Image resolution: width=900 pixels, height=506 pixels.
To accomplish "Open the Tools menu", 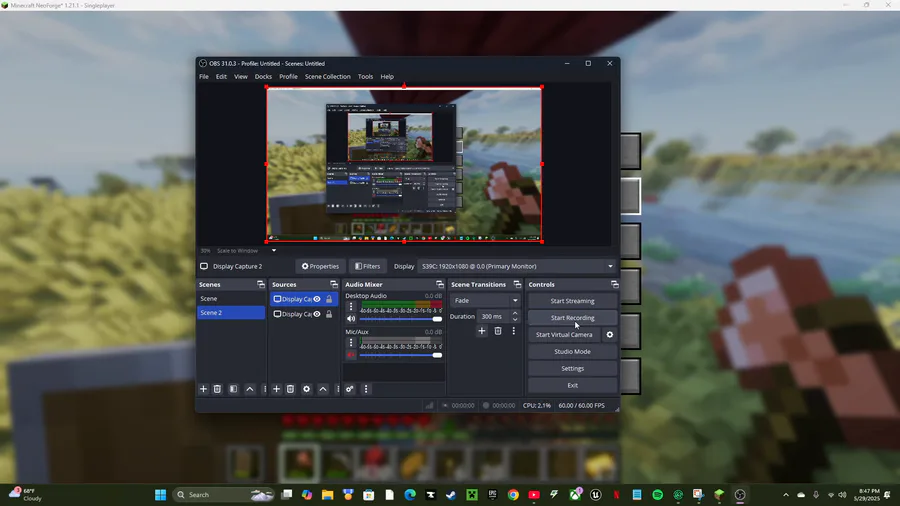I will [365, 76].
